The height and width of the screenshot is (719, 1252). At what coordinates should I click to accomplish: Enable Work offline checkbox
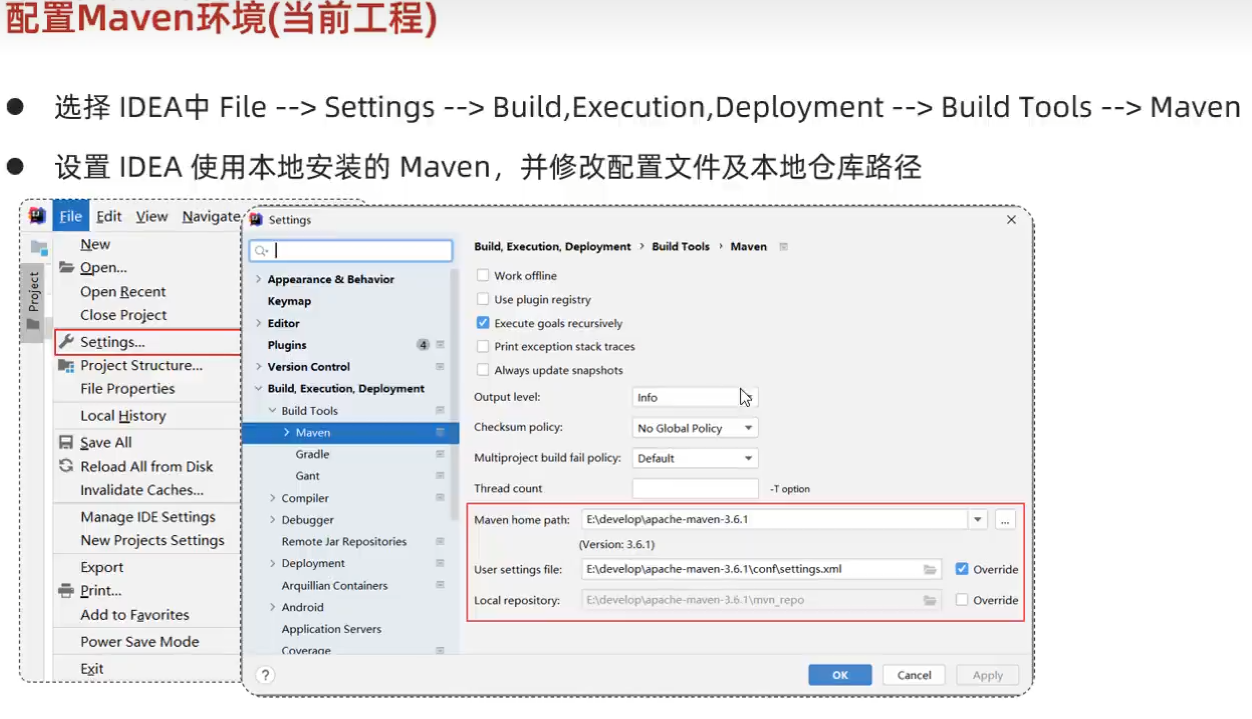tap(483, 275)
